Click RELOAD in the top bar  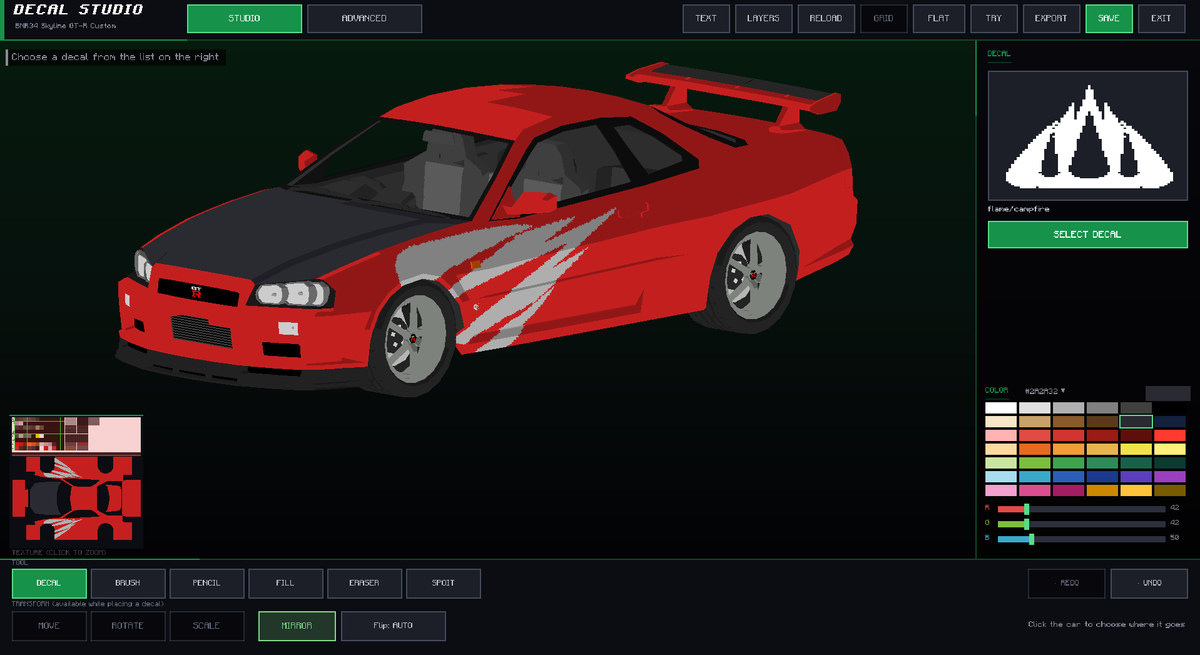[x=826, y=18]
